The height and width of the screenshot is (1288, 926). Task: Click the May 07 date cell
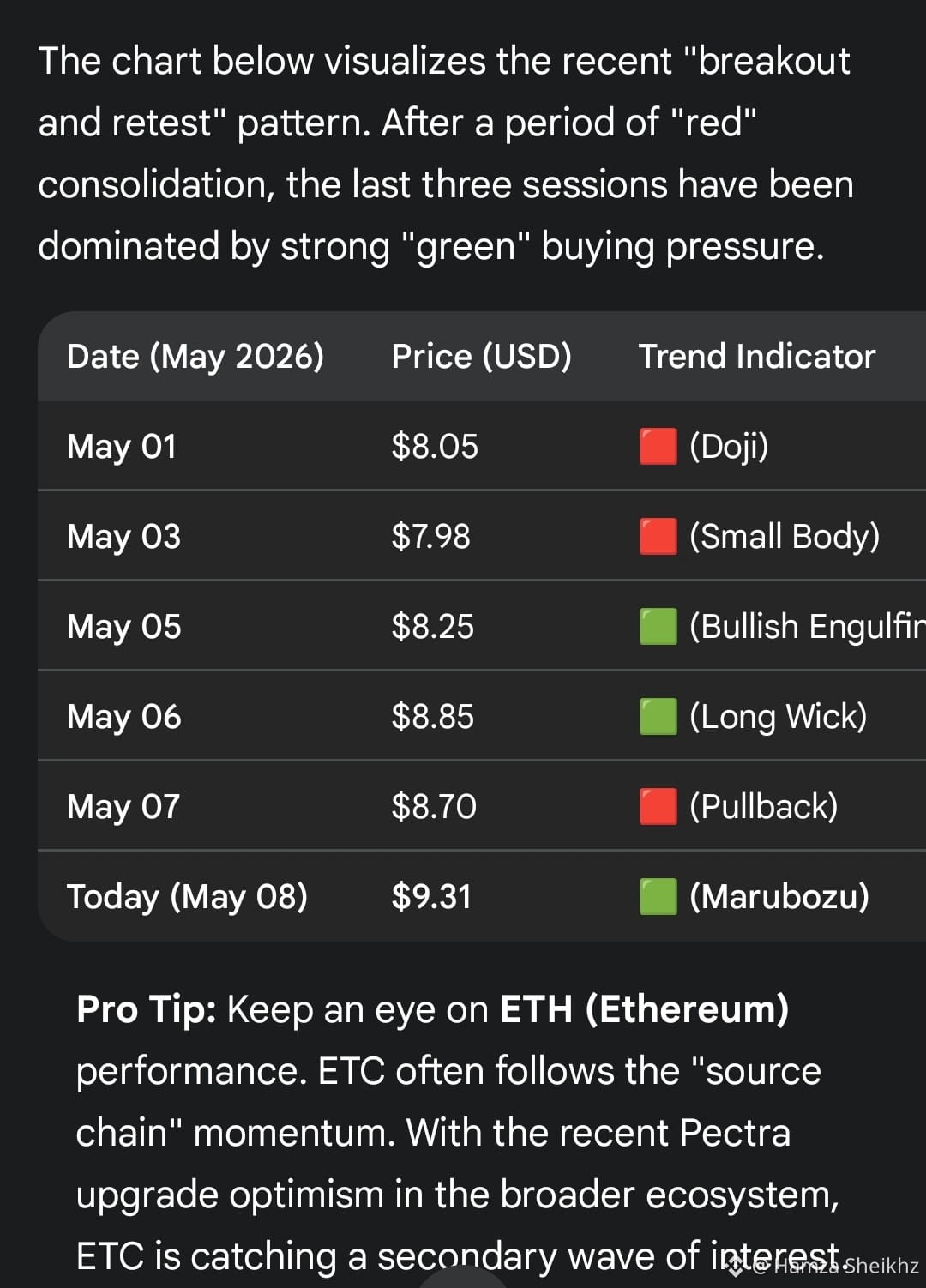tap(123, 807)
